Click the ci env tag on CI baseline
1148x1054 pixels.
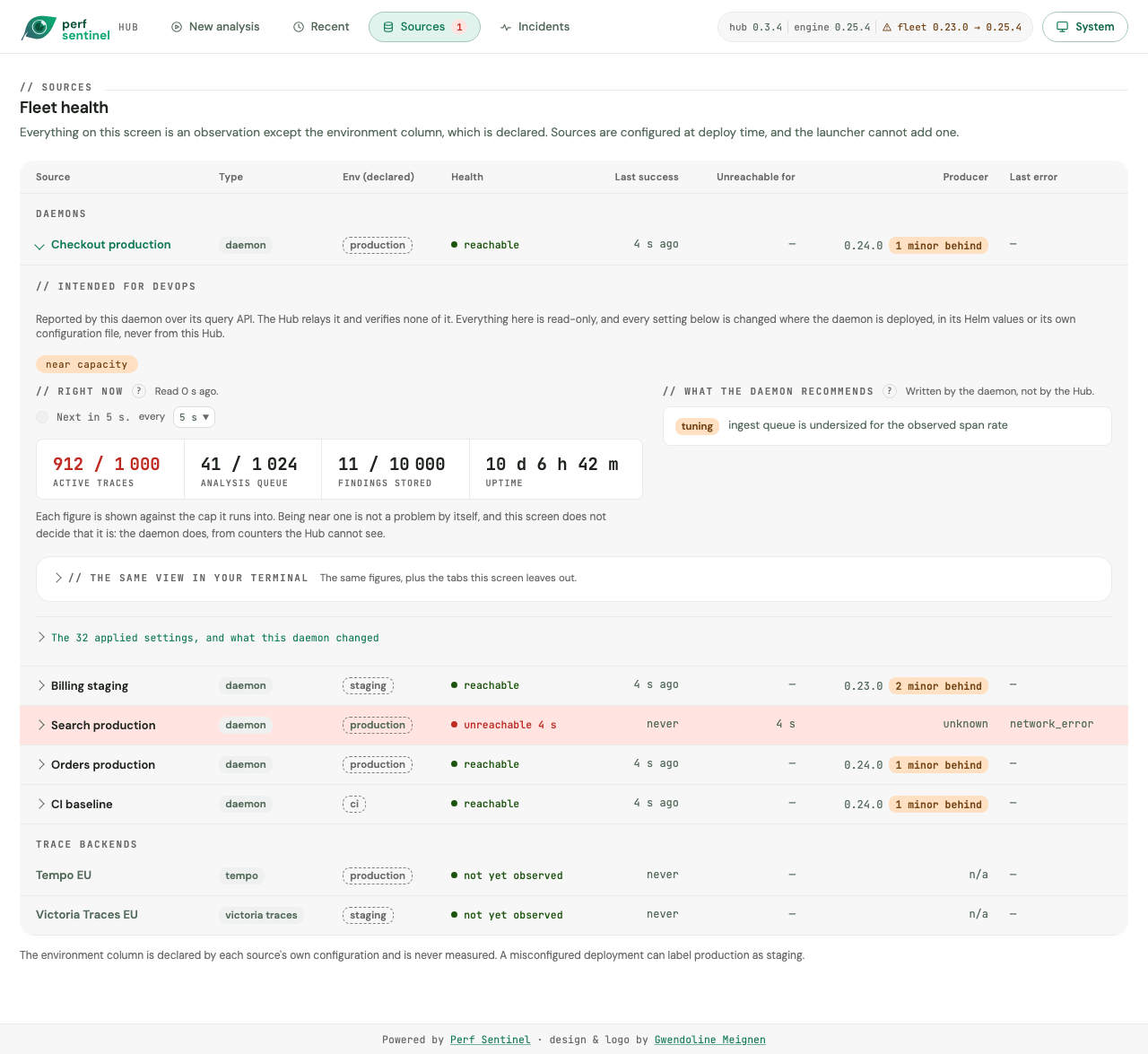point(354,804)
